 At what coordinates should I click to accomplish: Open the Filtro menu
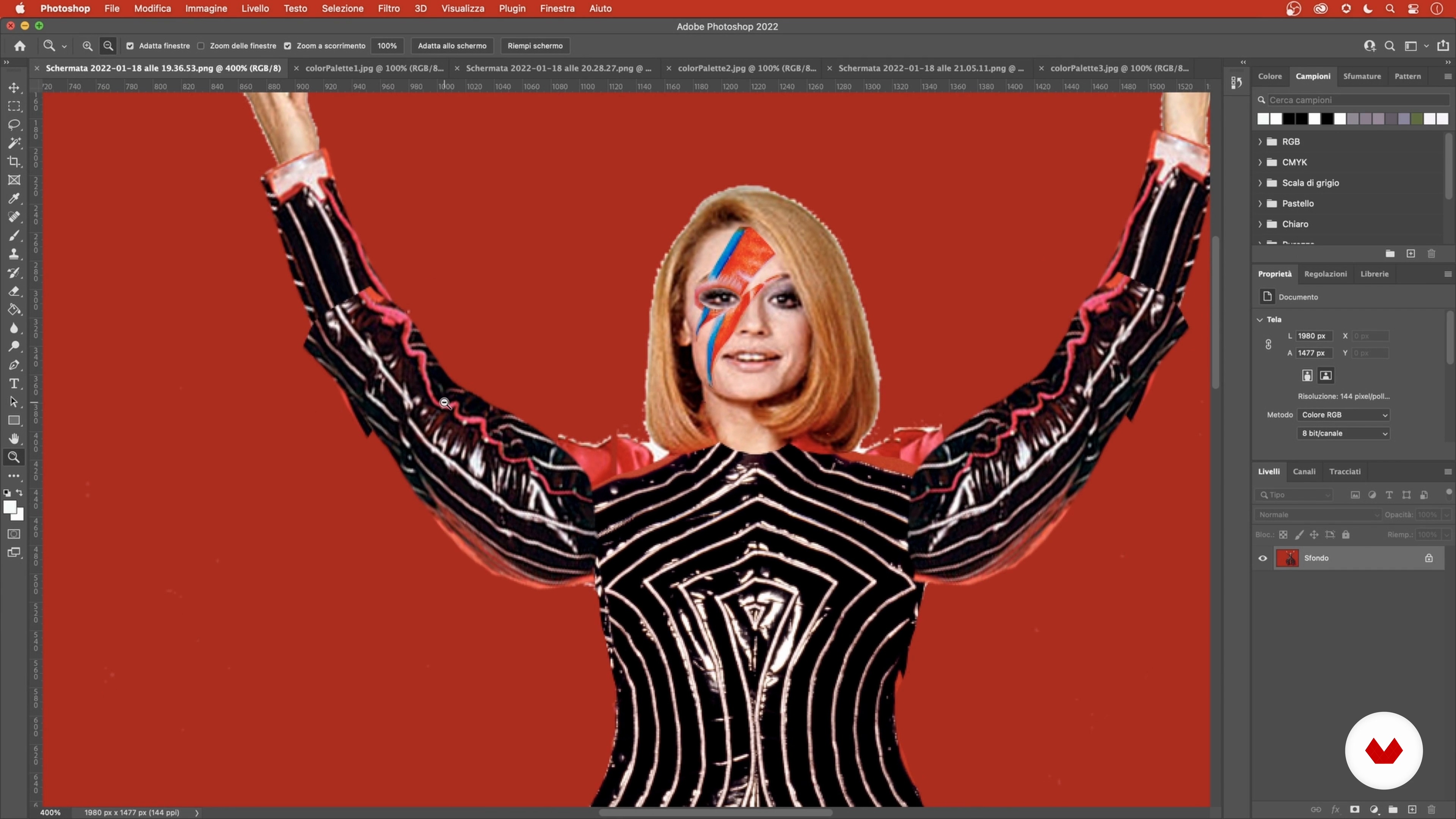[x=389, y=8]
